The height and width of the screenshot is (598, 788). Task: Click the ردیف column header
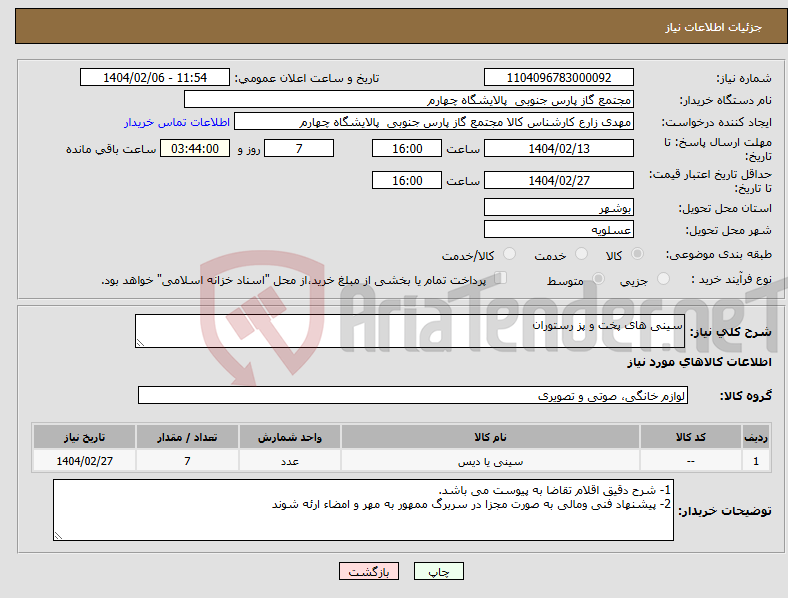click(756, 437)
